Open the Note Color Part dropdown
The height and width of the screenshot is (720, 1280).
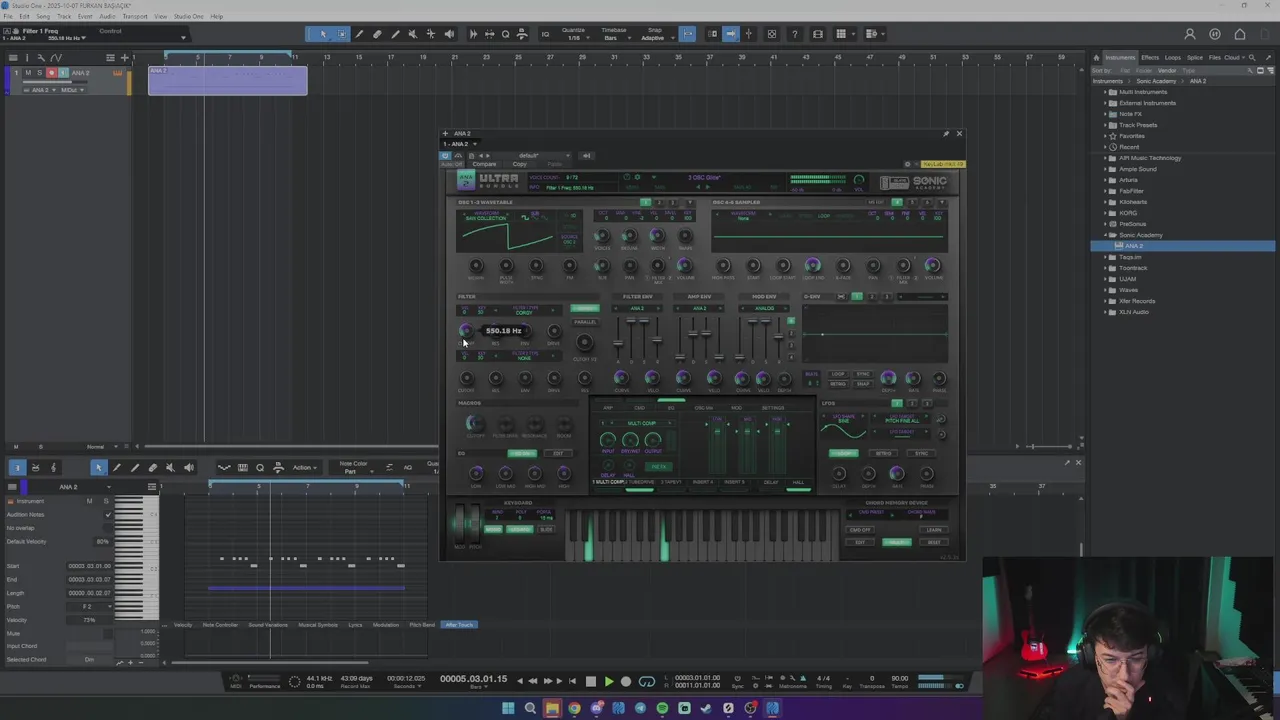(x=354, y=467)
